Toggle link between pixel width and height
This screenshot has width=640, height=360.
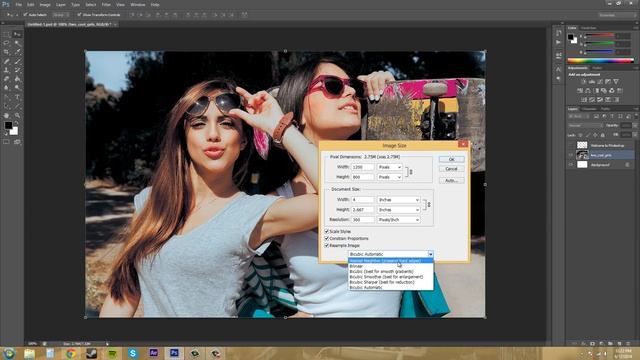(411, 172)
